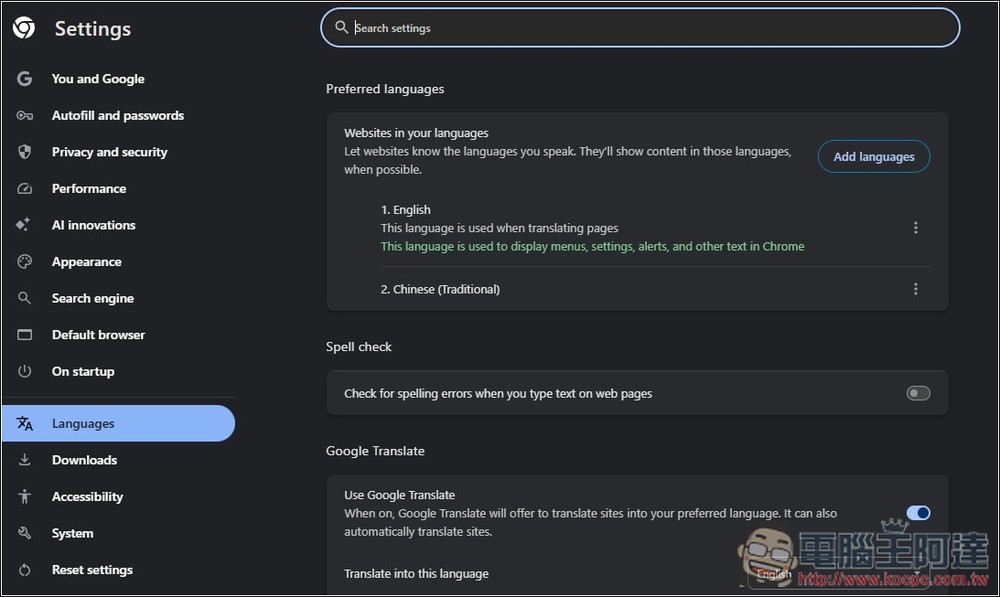Click the You and Google icon

click(x=25, y=79)
